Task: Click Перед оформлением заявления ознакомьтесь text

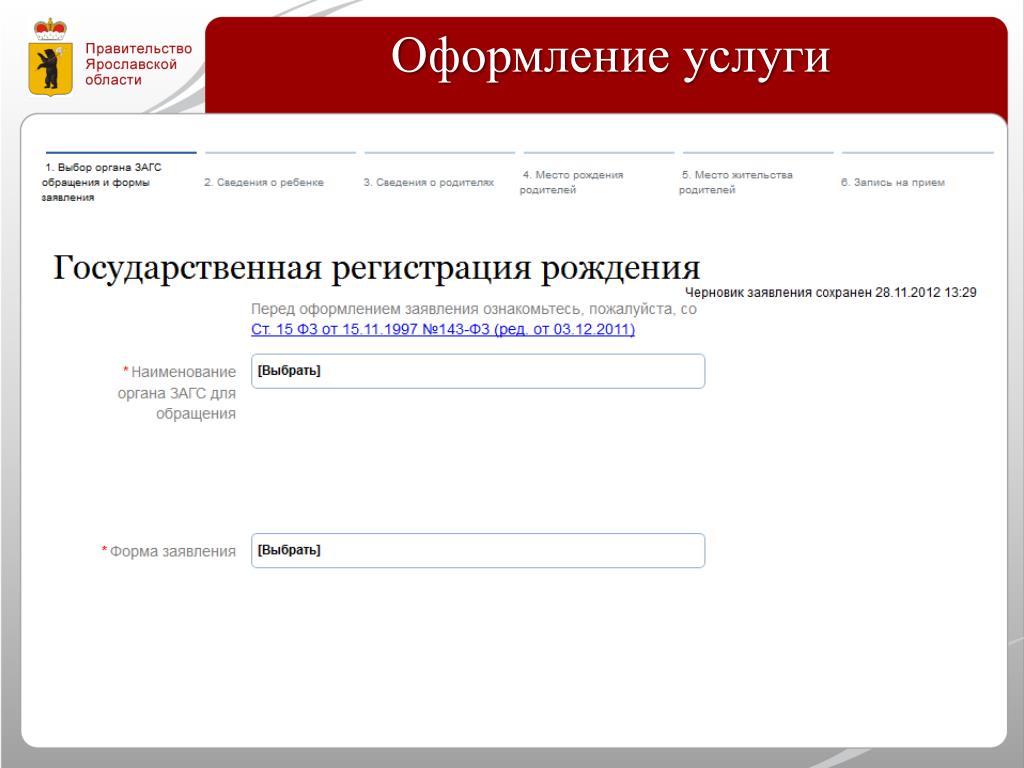Action: click(x=473, y=309)
